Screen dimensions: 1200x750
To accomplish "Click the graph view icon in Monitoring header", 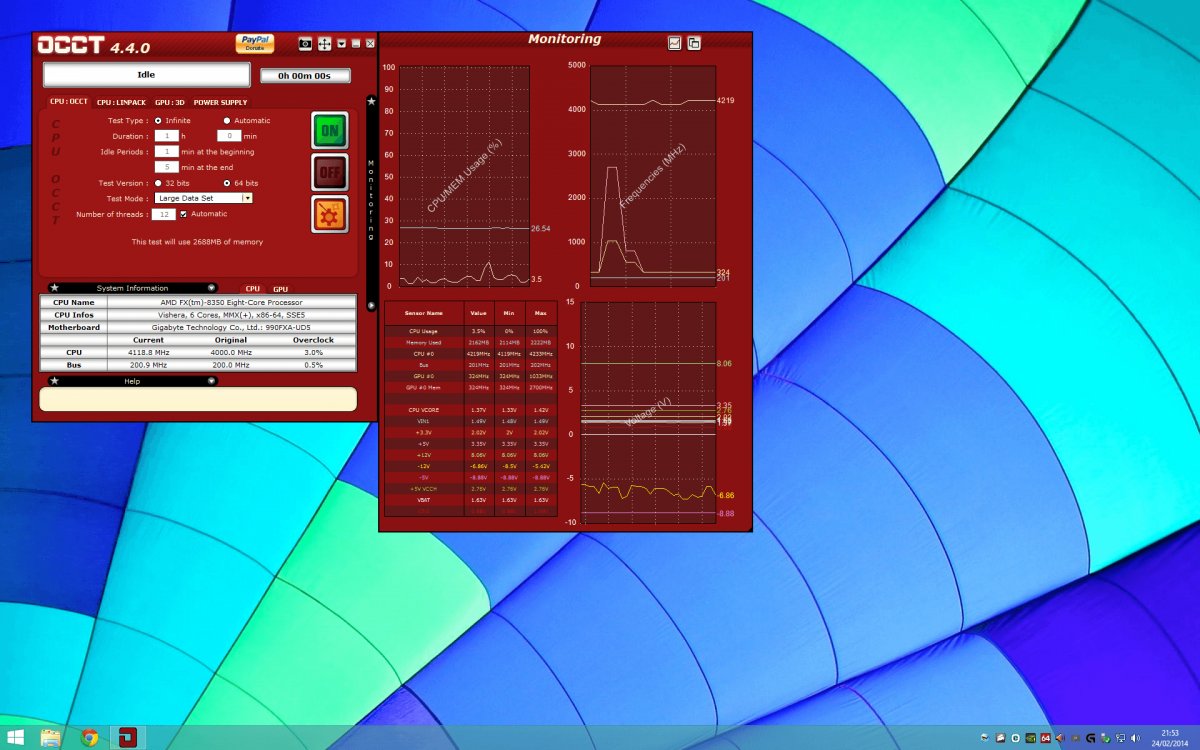I will pyautogui.click(x=675, y=42).
